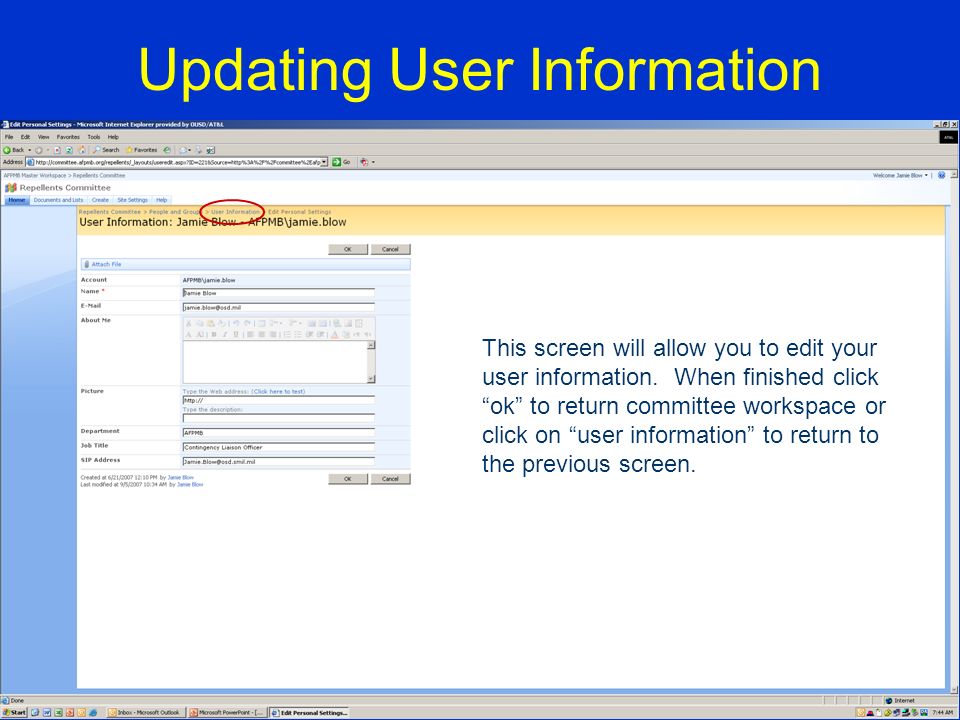
Task: Click Underline in the About Me editor toolbar
Action: point(236,334)
